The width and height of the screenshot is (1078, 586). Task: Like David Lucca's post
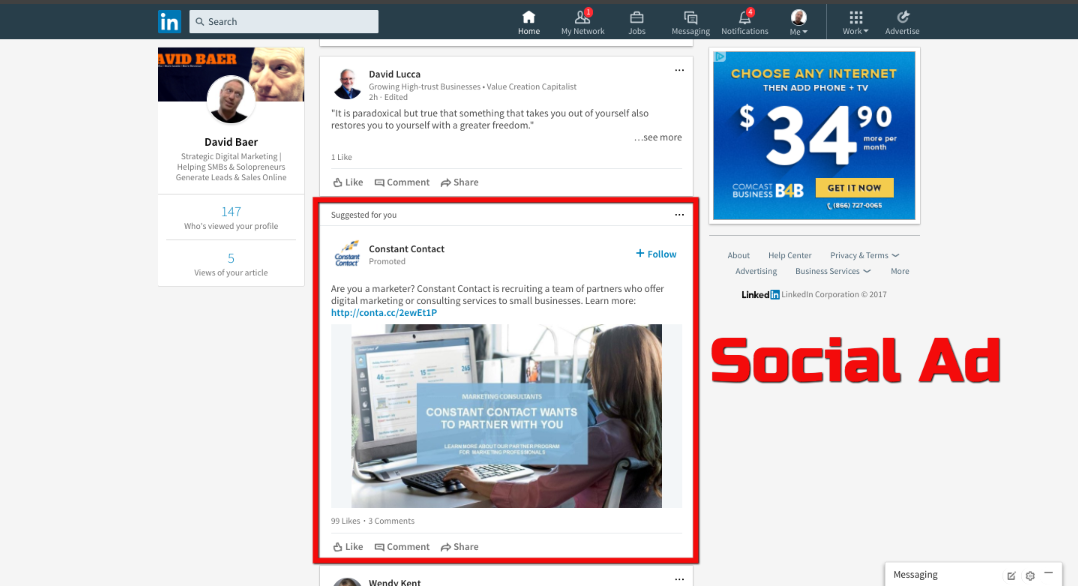(x=348, y=182)
